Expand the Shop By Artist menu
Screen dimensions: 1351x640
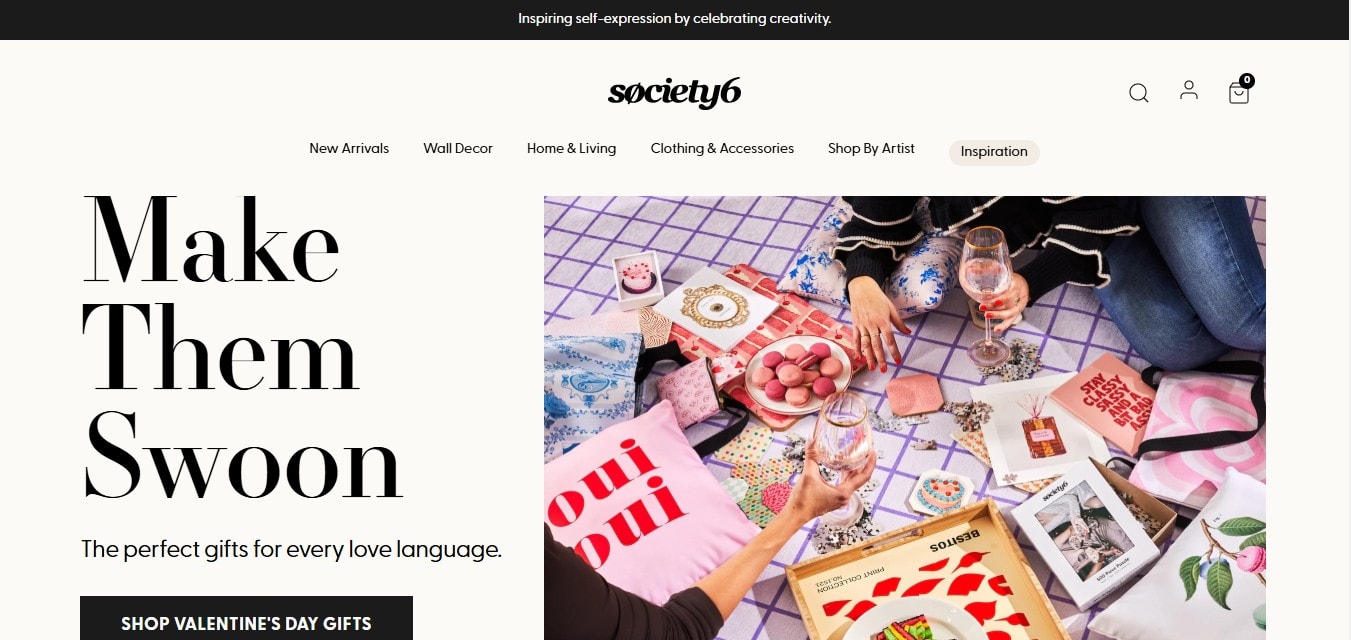click(x=871, y=148)
